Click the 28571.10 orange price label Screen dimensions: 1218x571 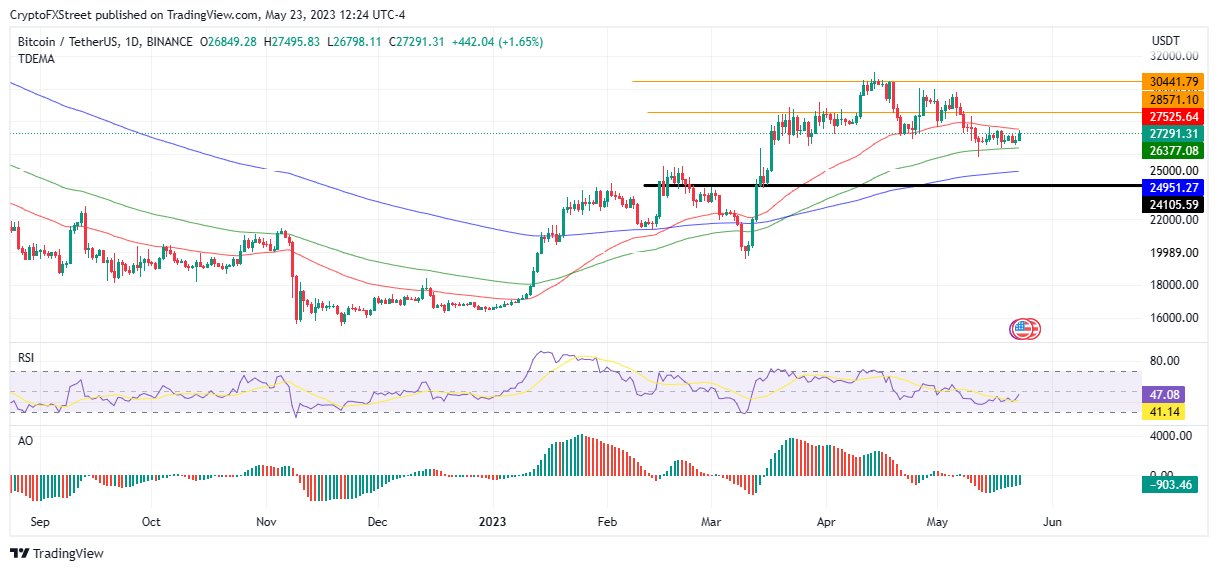(x=1172, y=99)
